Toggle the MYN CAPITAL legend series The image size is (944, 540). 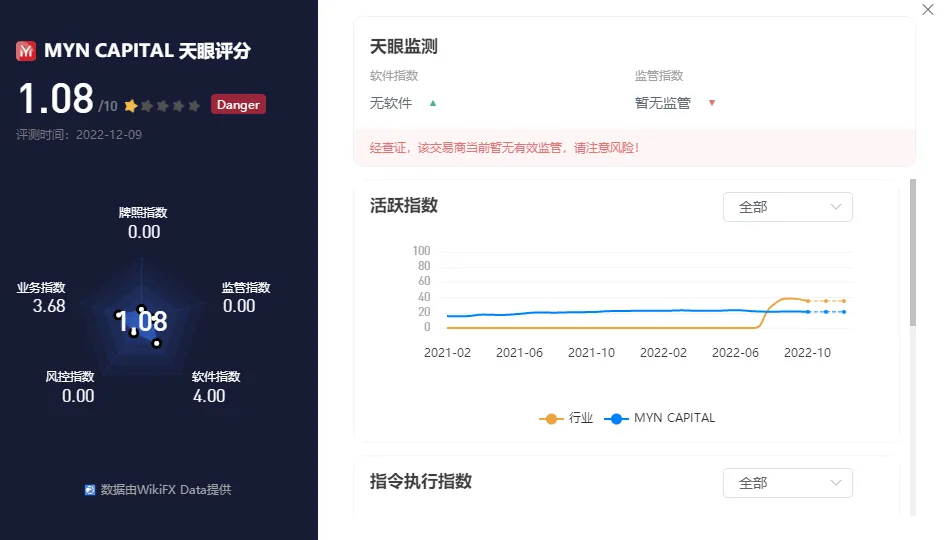659,418
